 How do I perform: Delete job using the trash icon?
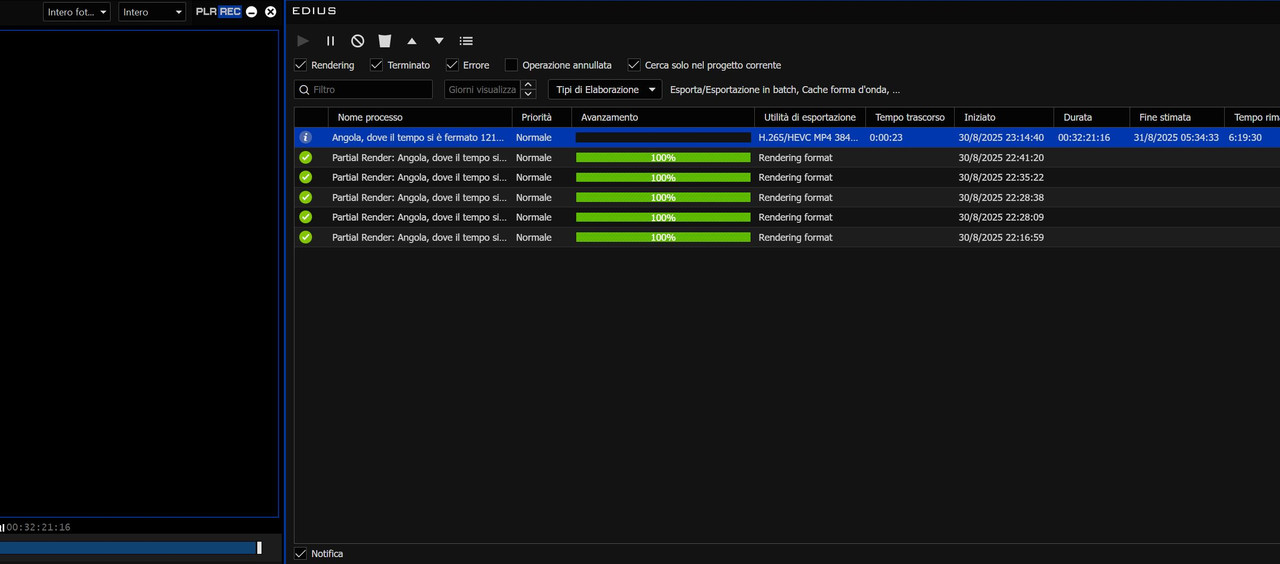pos(385,41)
